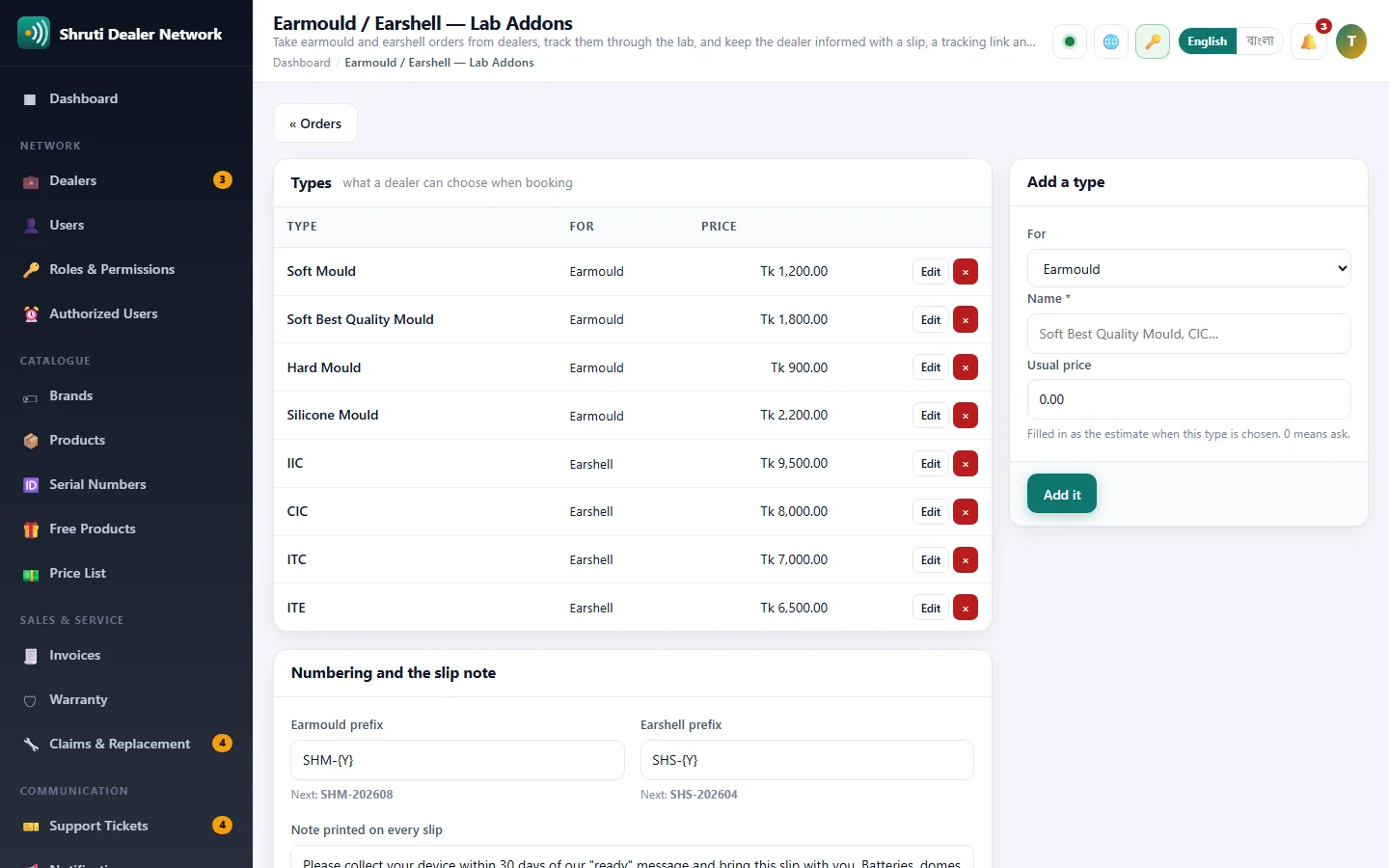Focus the Name field for new type
The image size is (1389, 868).
pos(1188,334)
